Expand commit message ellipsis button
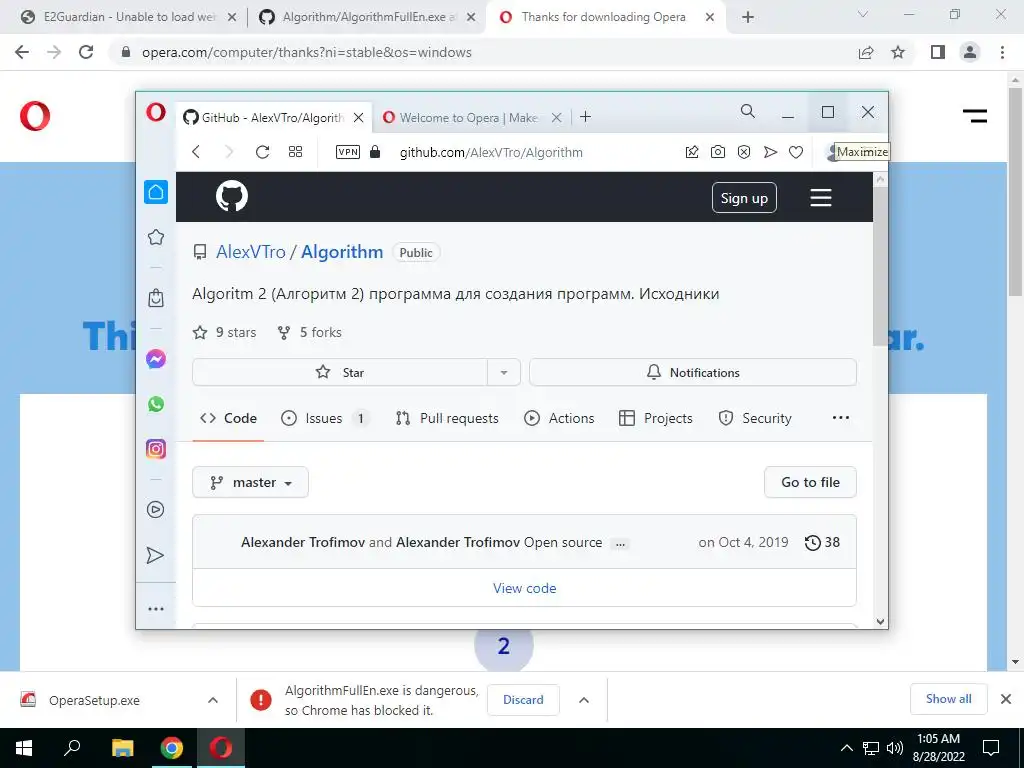The width and height of the screenshot is (1024, 768). tap(620, 543)
